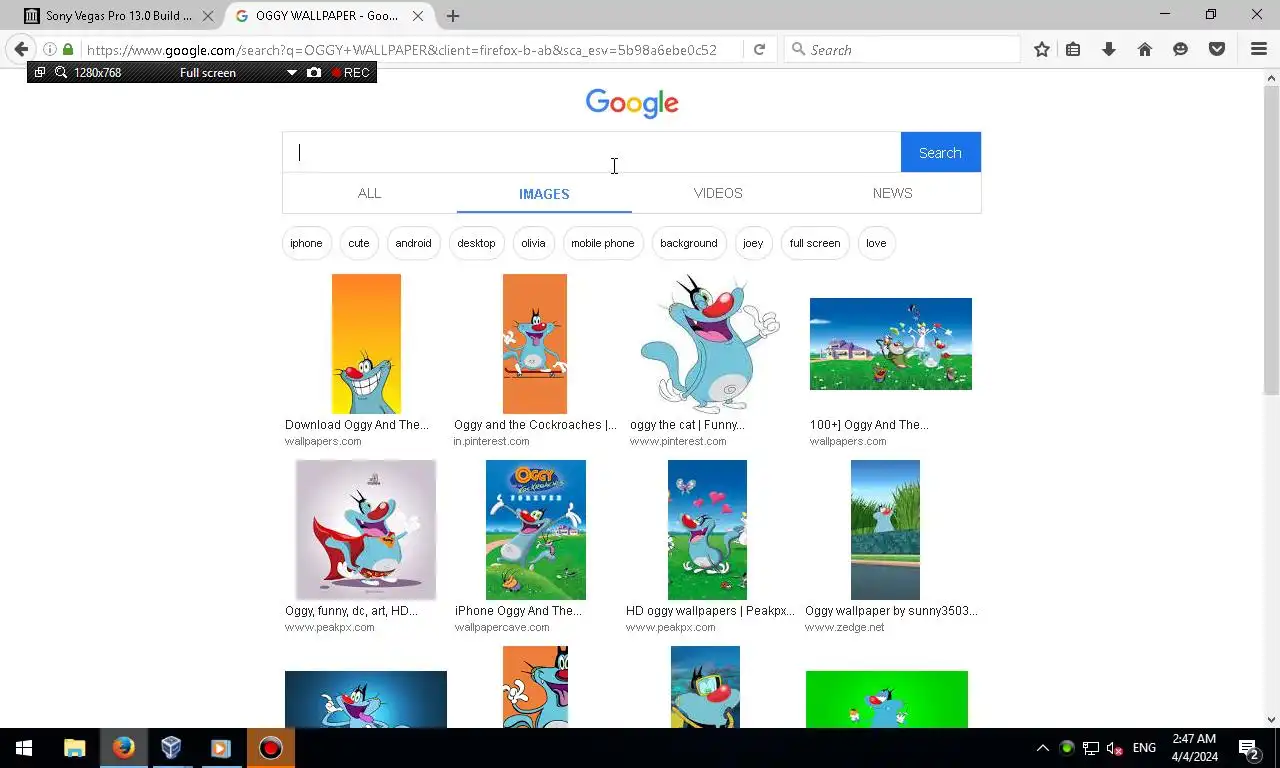Reload the current page
Viewport: 1280px width, 768px height.
[760, 49]
